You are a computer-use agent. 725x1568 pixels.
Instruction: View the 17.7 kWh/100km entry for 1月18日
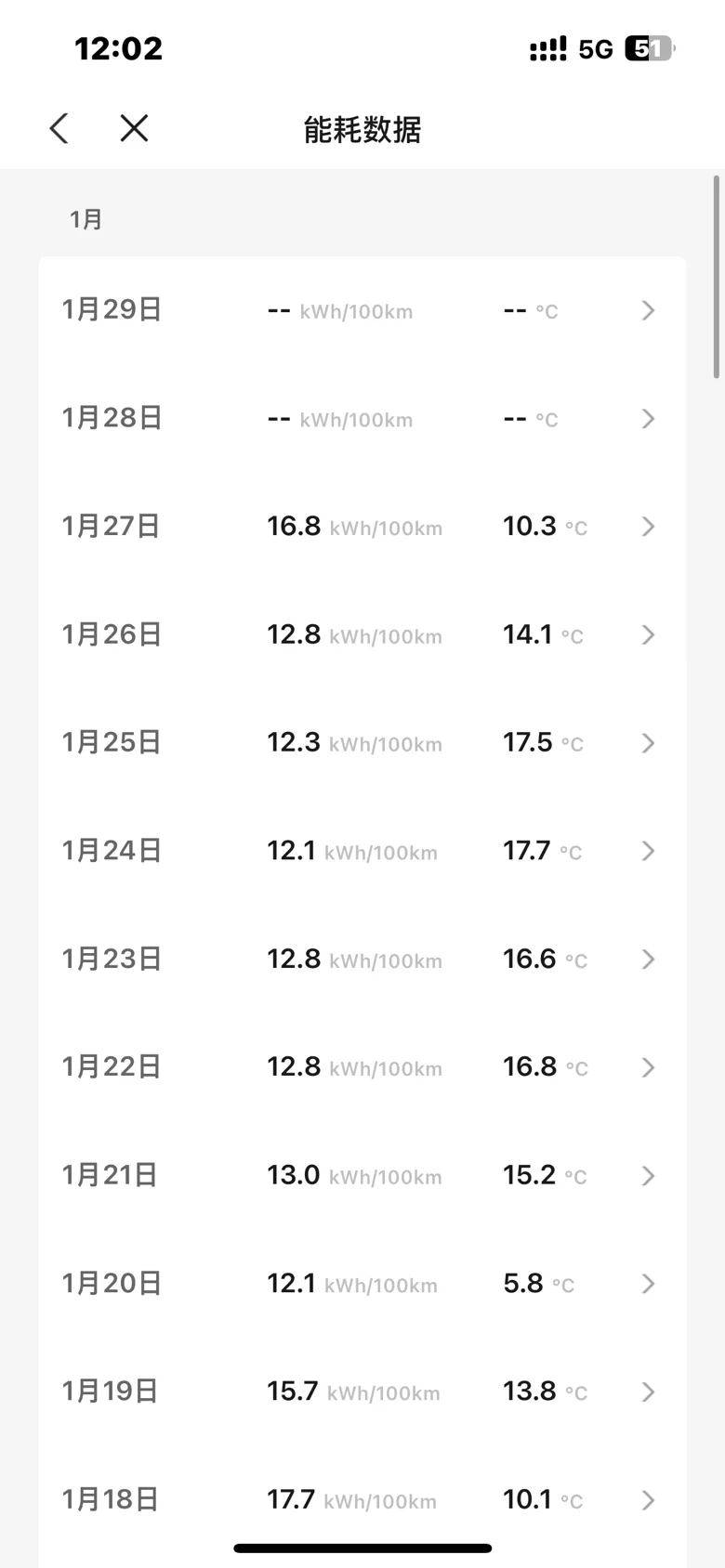[x=351, y=1499]
